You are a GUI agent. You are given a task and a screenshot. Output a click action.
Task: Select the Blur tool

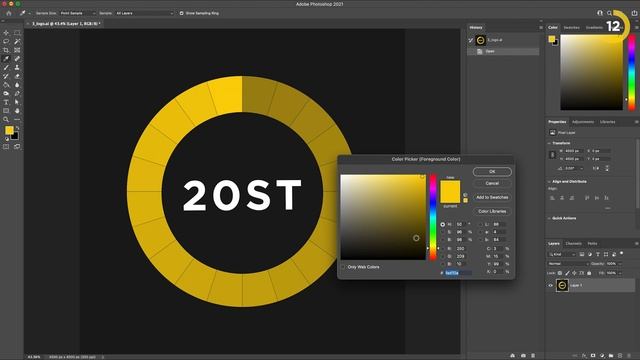[x=17, y=85]
